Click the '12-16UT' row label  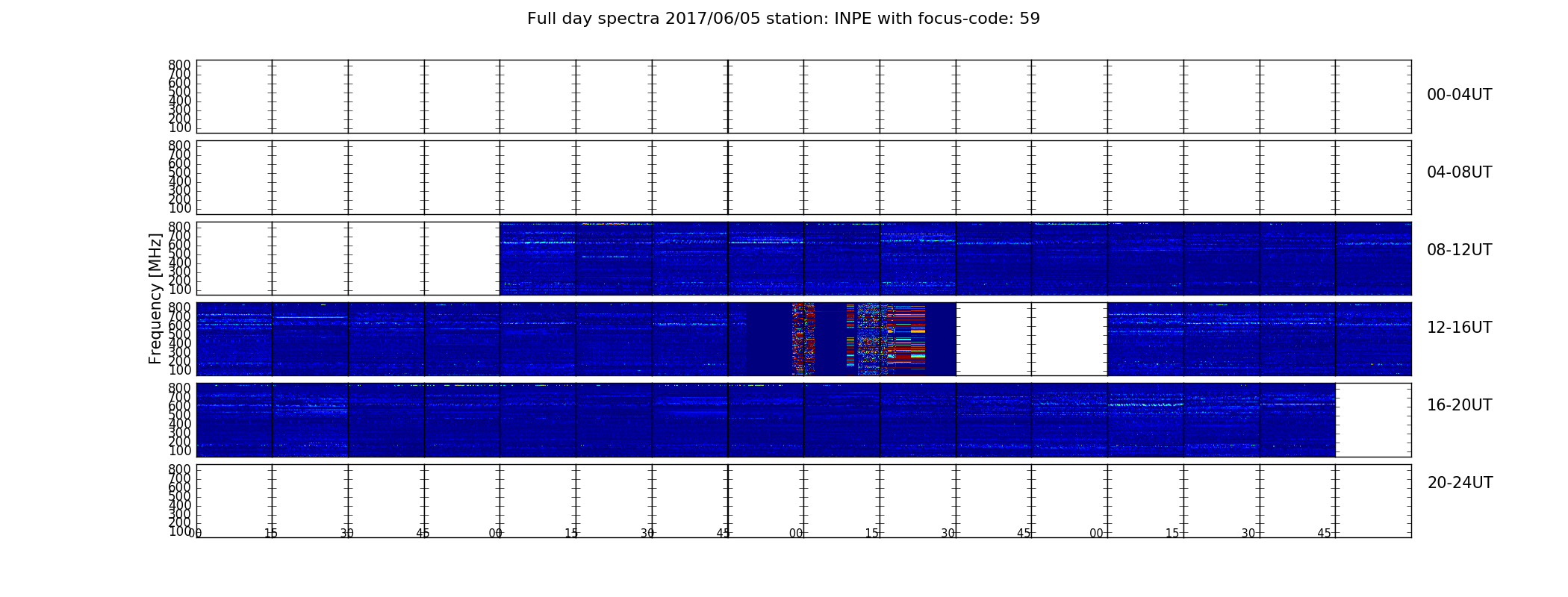[x=1460, y=328]
